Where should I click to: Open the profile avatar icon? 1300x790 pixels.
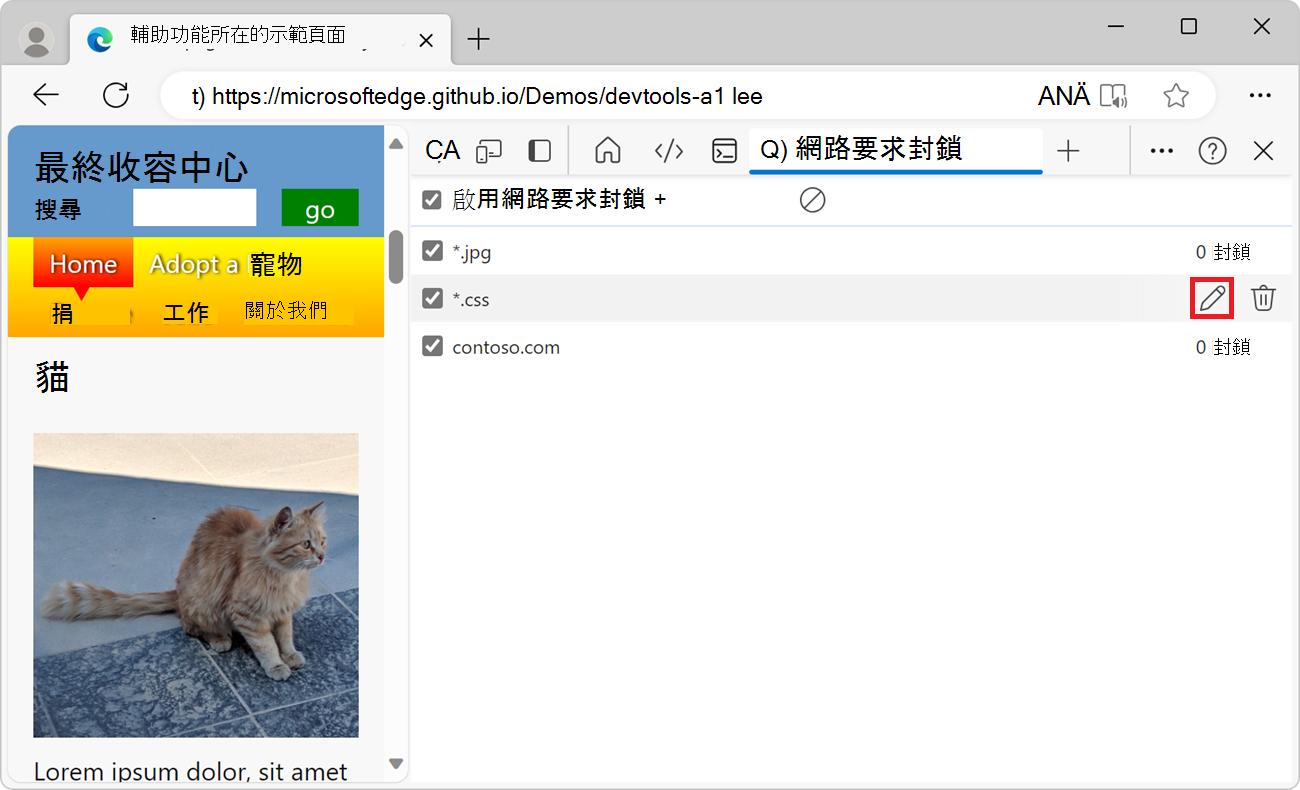click(37, 39)
